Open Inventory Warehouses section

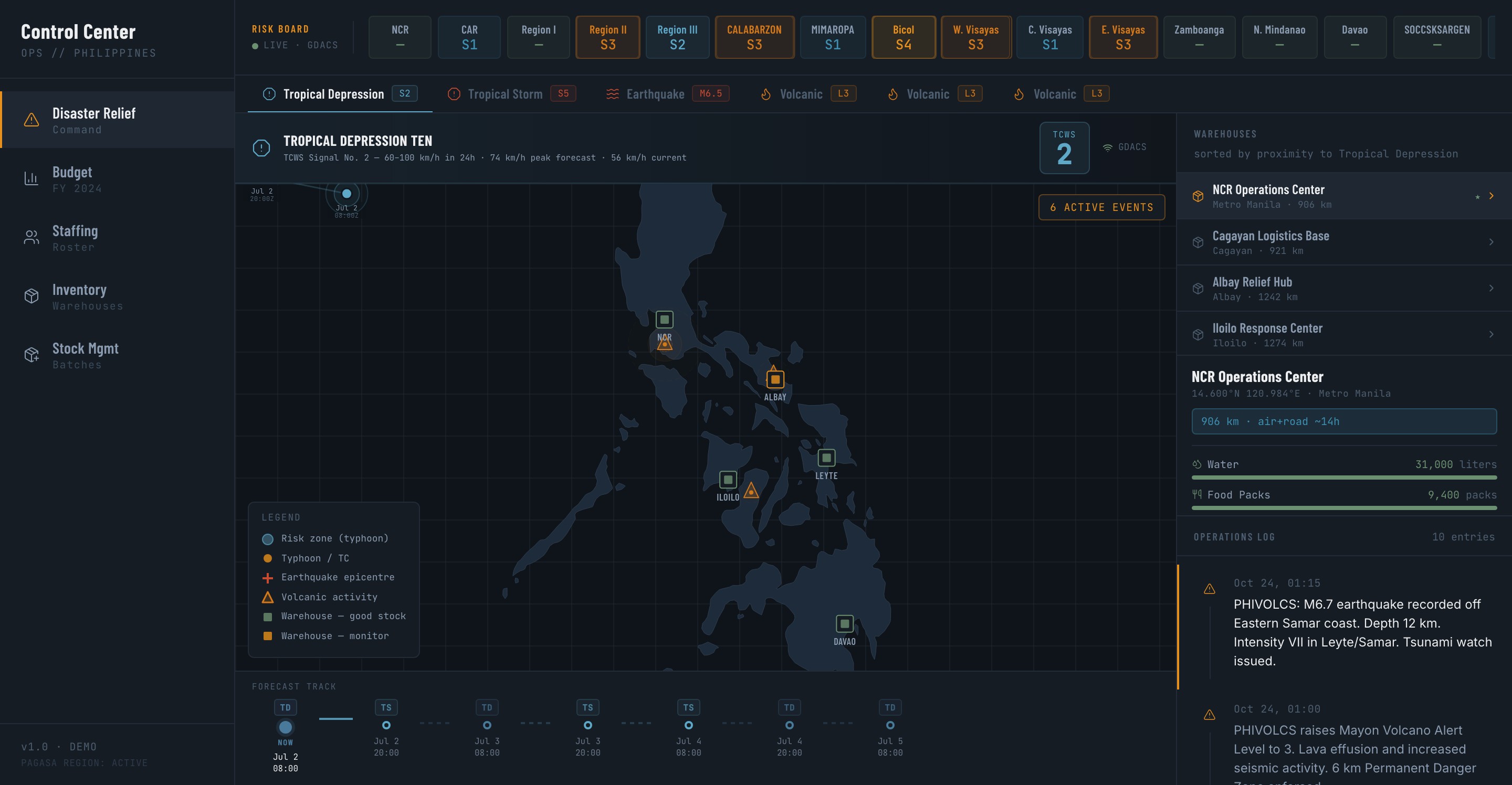pyautogui.click(x=118, y=296)
